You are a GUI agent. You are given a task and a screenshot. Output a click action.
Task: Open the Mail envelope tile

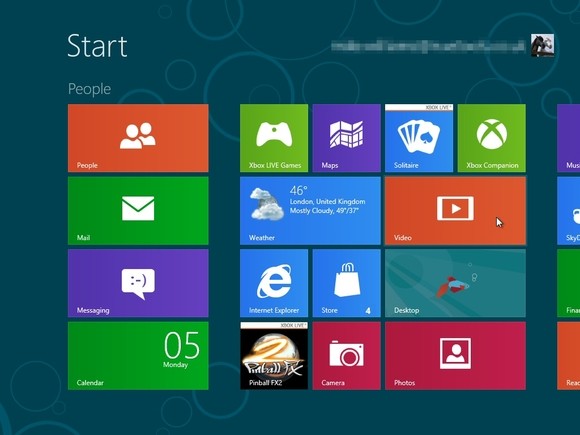pyautogui.click(x=138, y=210)
